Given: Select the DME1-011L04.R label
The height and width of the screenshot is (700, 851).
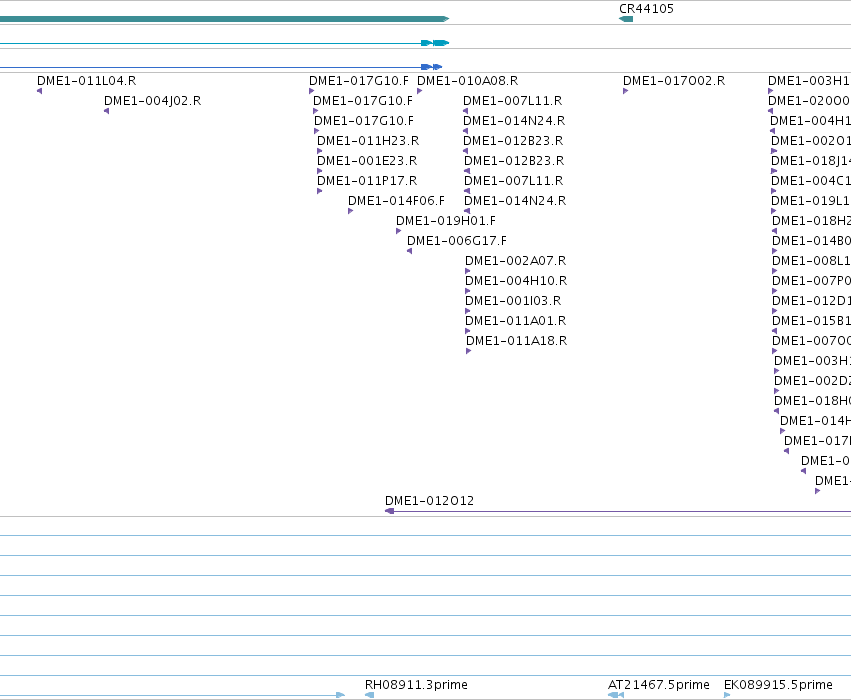Looking at the screenshot, I should (x=86, y=81).
